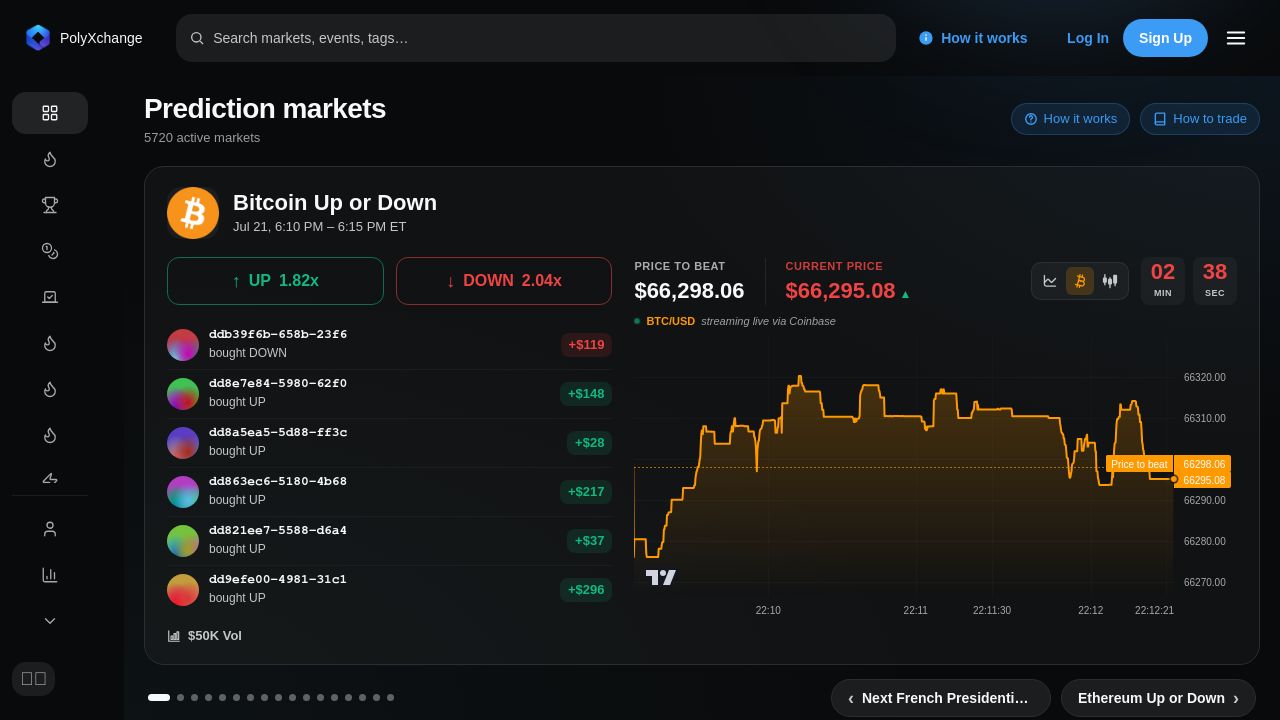1280x720 pixels.
Task: Open the How it works pill button
Action: pyautogui.click(x=1070, y=119)
